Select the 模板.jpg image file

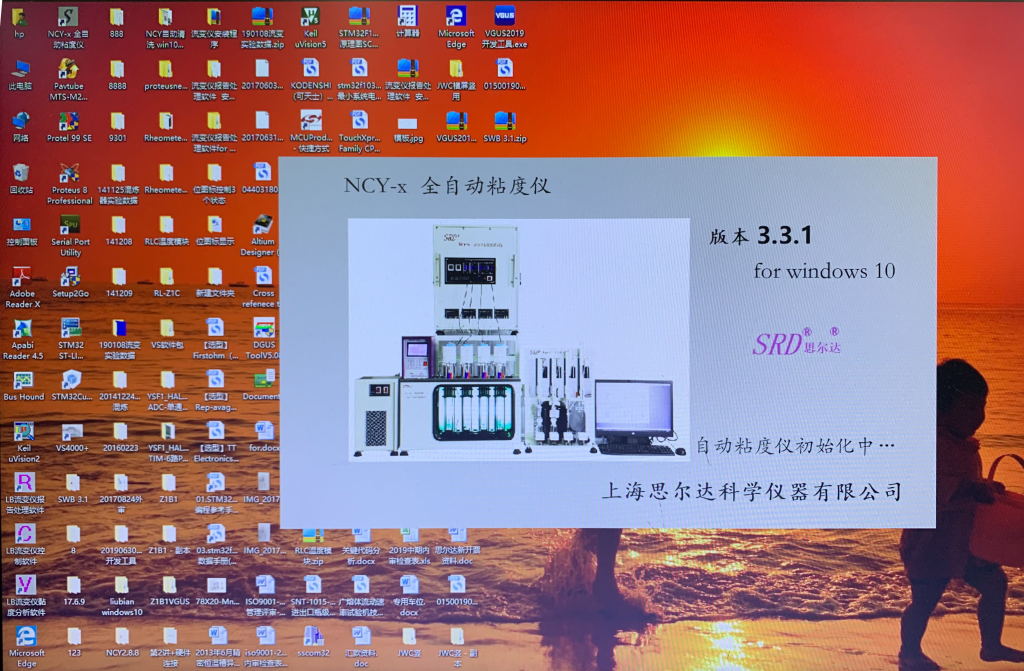407,122
